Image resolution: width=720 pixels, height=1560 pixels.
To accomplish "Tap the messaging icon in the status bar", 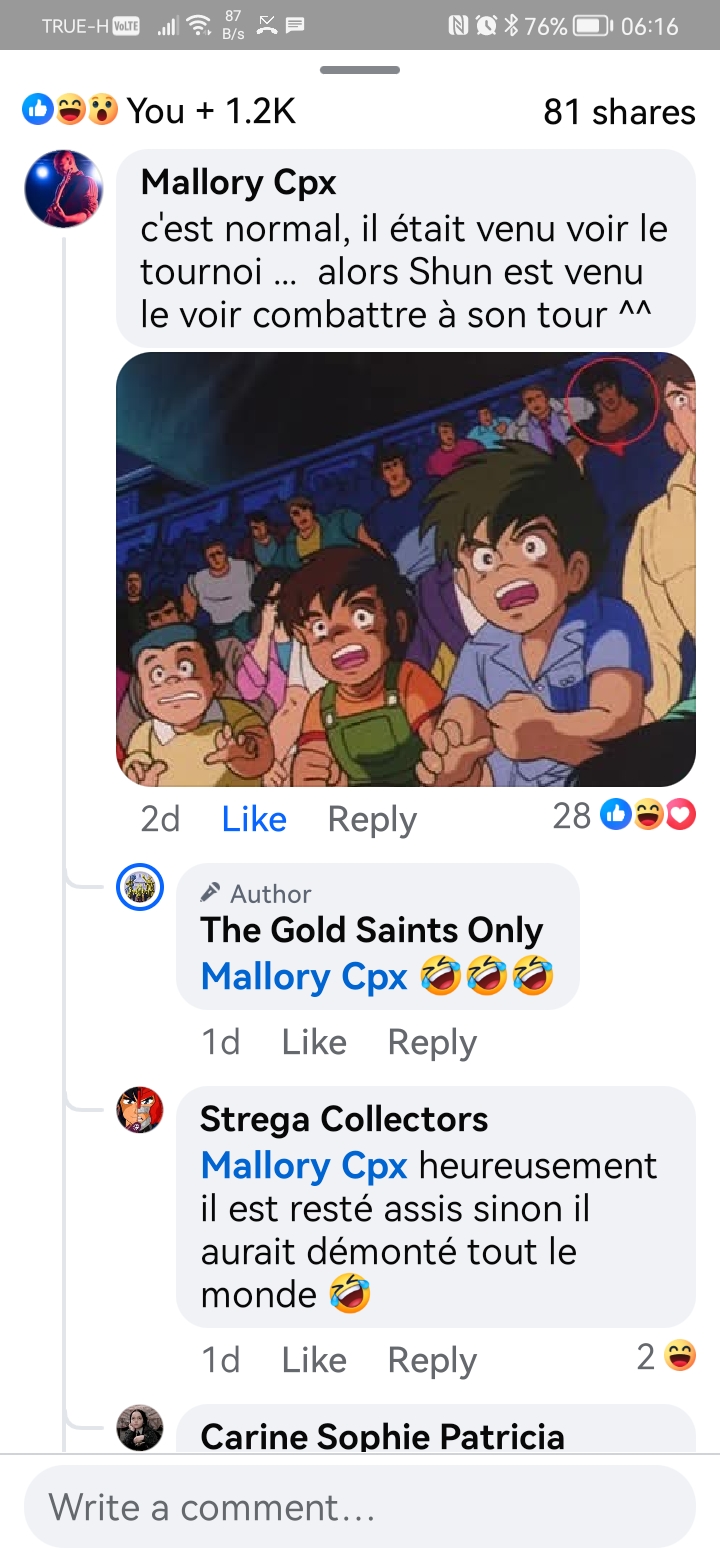I will click(x=295, y=26).
